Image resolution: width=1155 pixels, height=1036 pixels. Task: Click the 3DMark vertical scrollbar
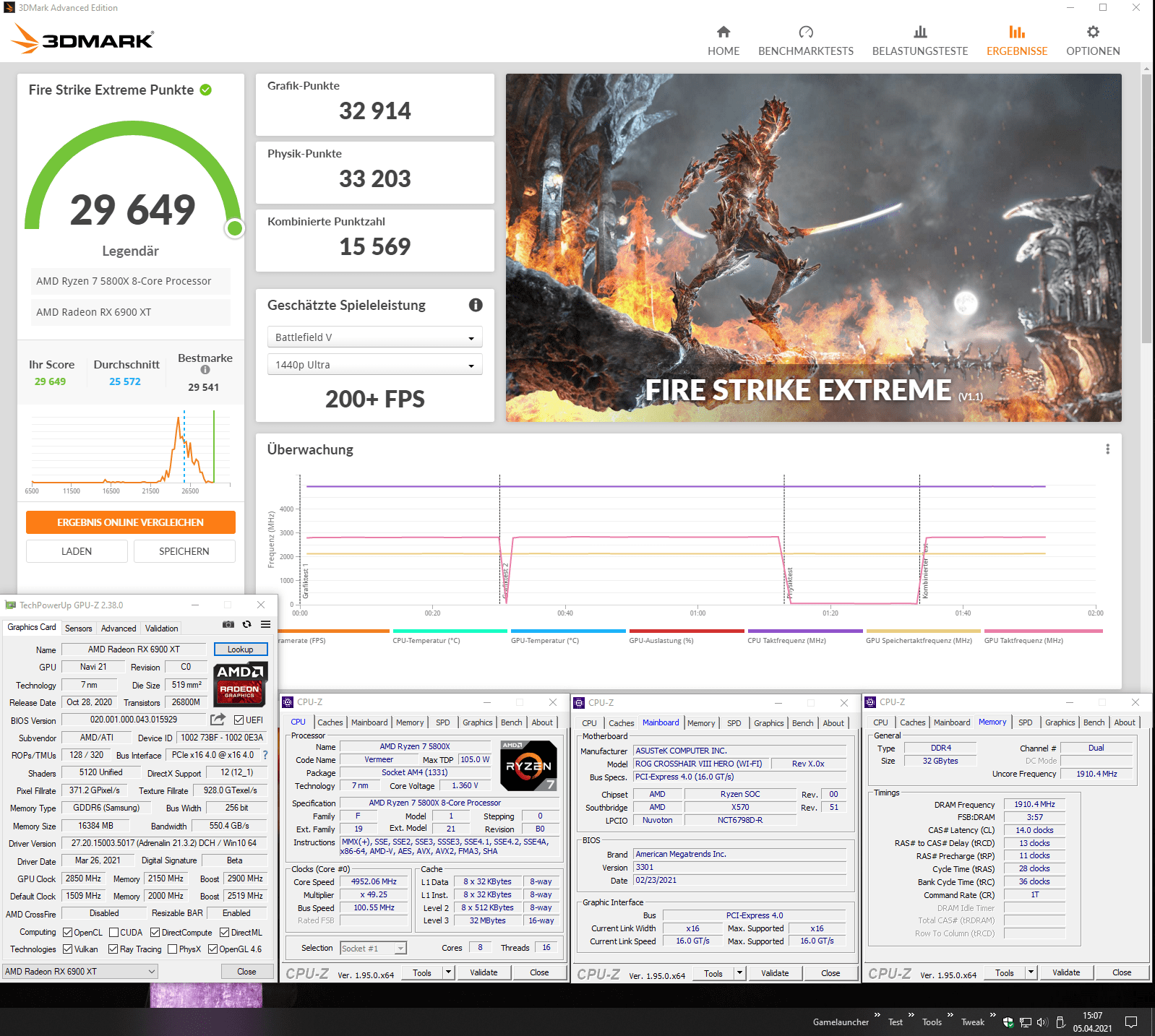pyautogui.click(x=1146, y=208)
